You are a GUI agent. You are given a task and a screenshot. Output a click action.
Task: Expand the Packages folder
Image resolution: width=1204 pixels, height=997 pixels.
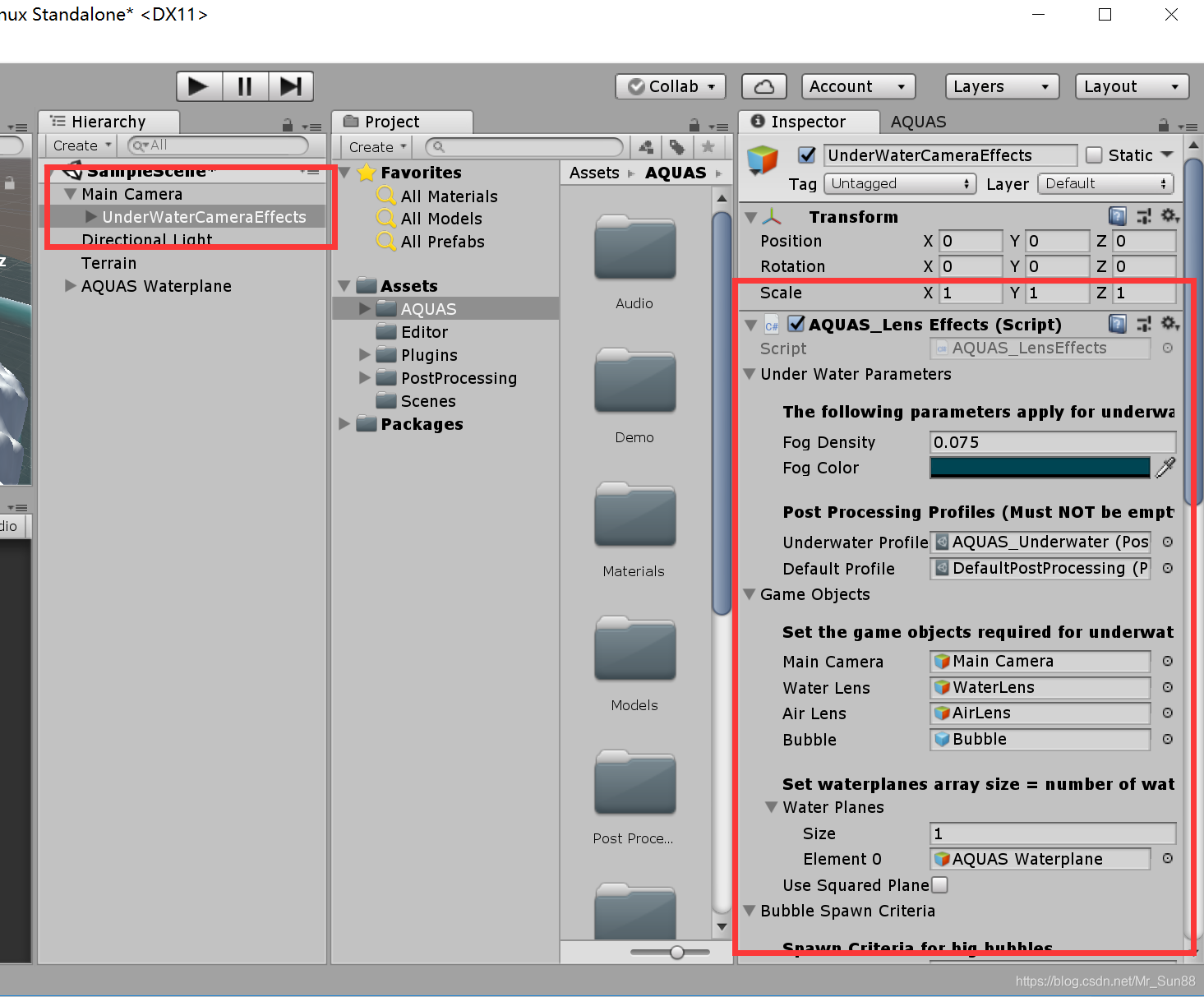(x=344, y=424)
